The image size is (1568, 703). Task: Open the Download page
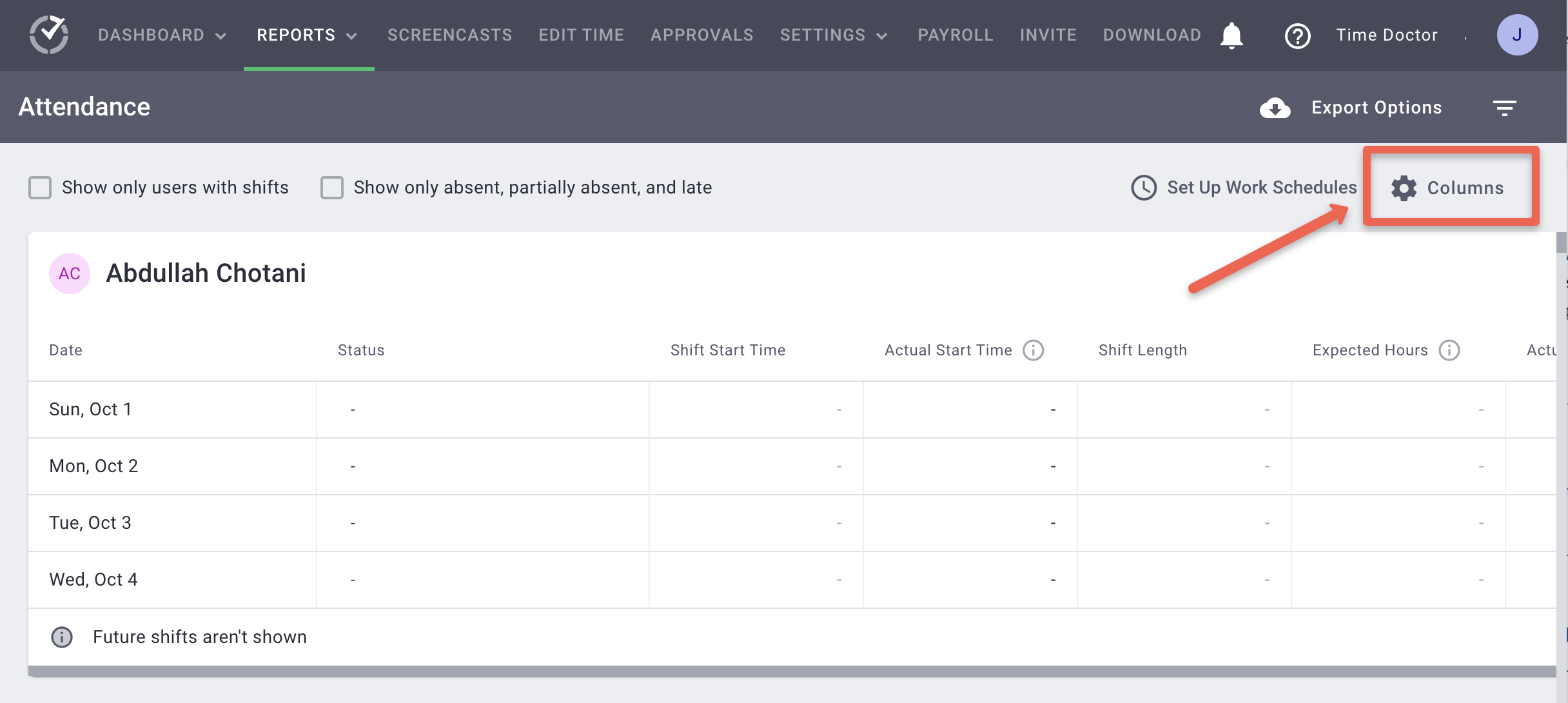(1152, 35)
